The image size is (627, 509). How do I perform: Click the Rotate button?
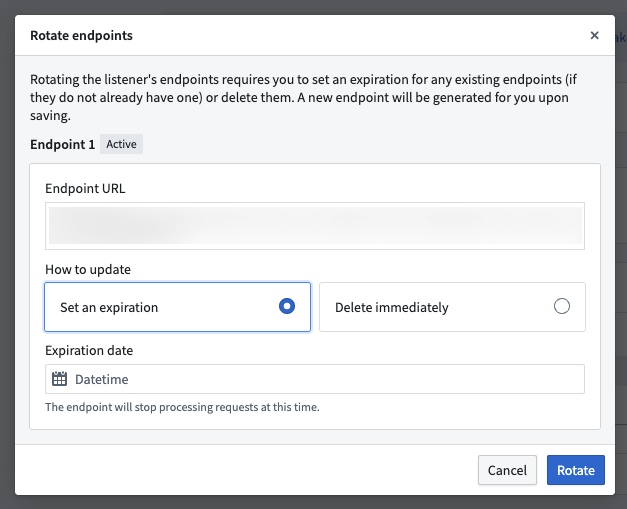point(575,470)
